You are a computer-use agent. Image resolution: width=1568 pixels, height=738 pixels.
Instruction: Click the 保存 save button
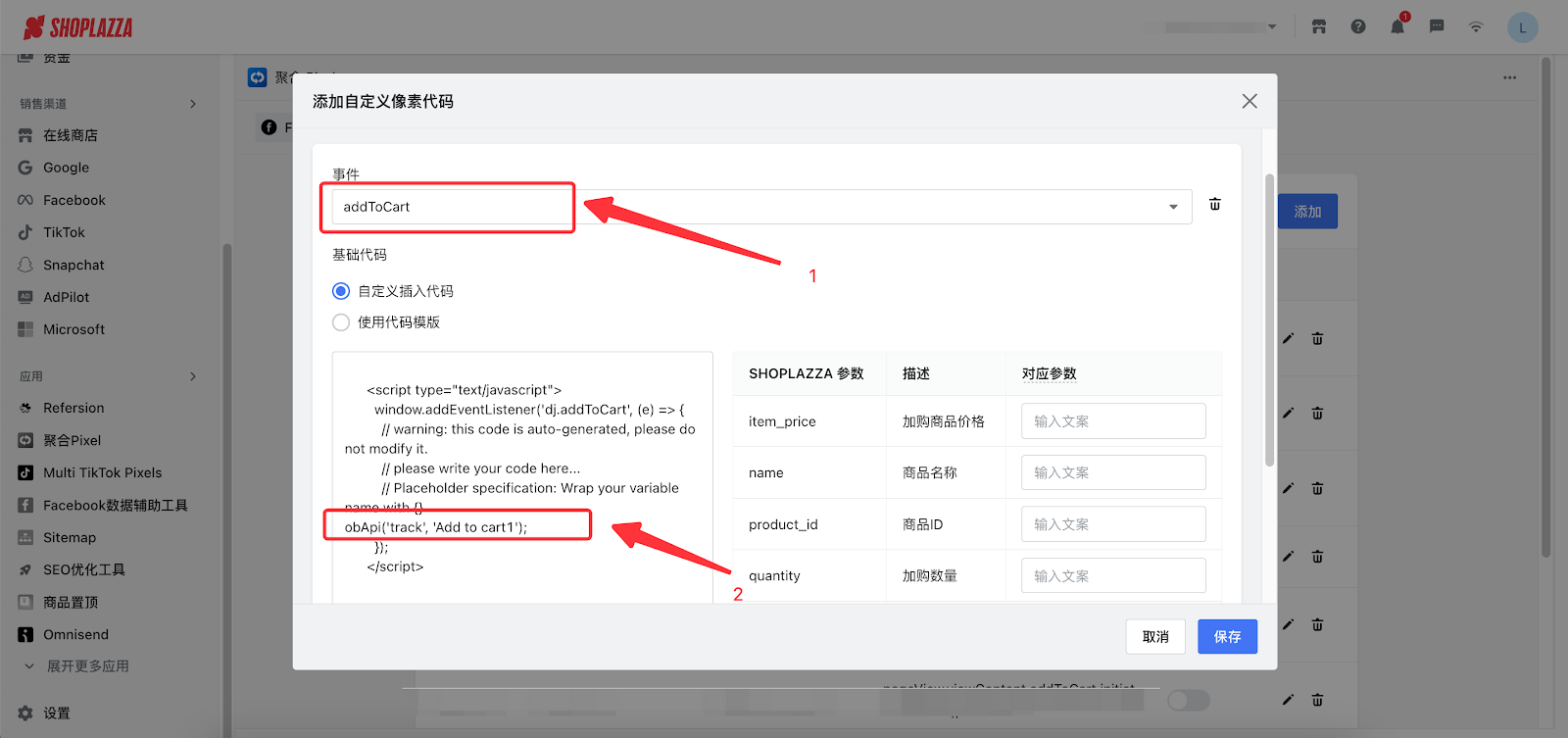tap(1227, 637)
